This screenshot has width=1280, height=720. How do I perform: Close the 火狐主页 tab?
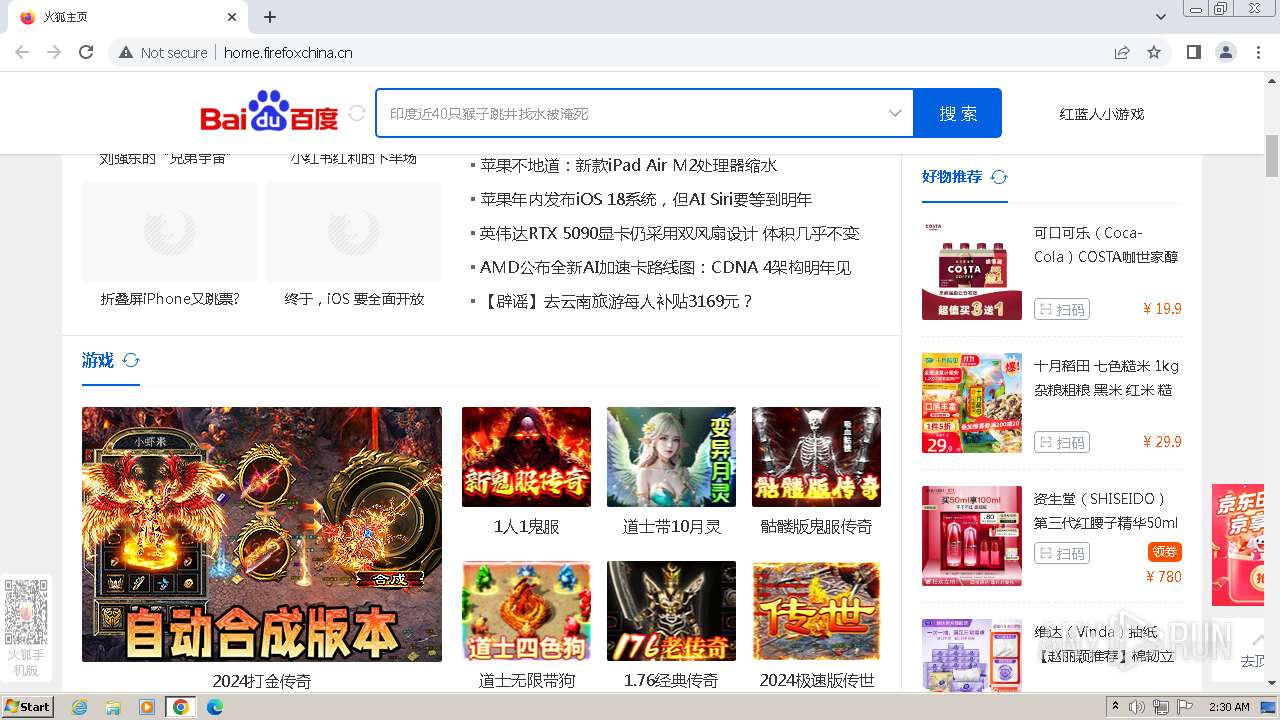coord(232,17)
